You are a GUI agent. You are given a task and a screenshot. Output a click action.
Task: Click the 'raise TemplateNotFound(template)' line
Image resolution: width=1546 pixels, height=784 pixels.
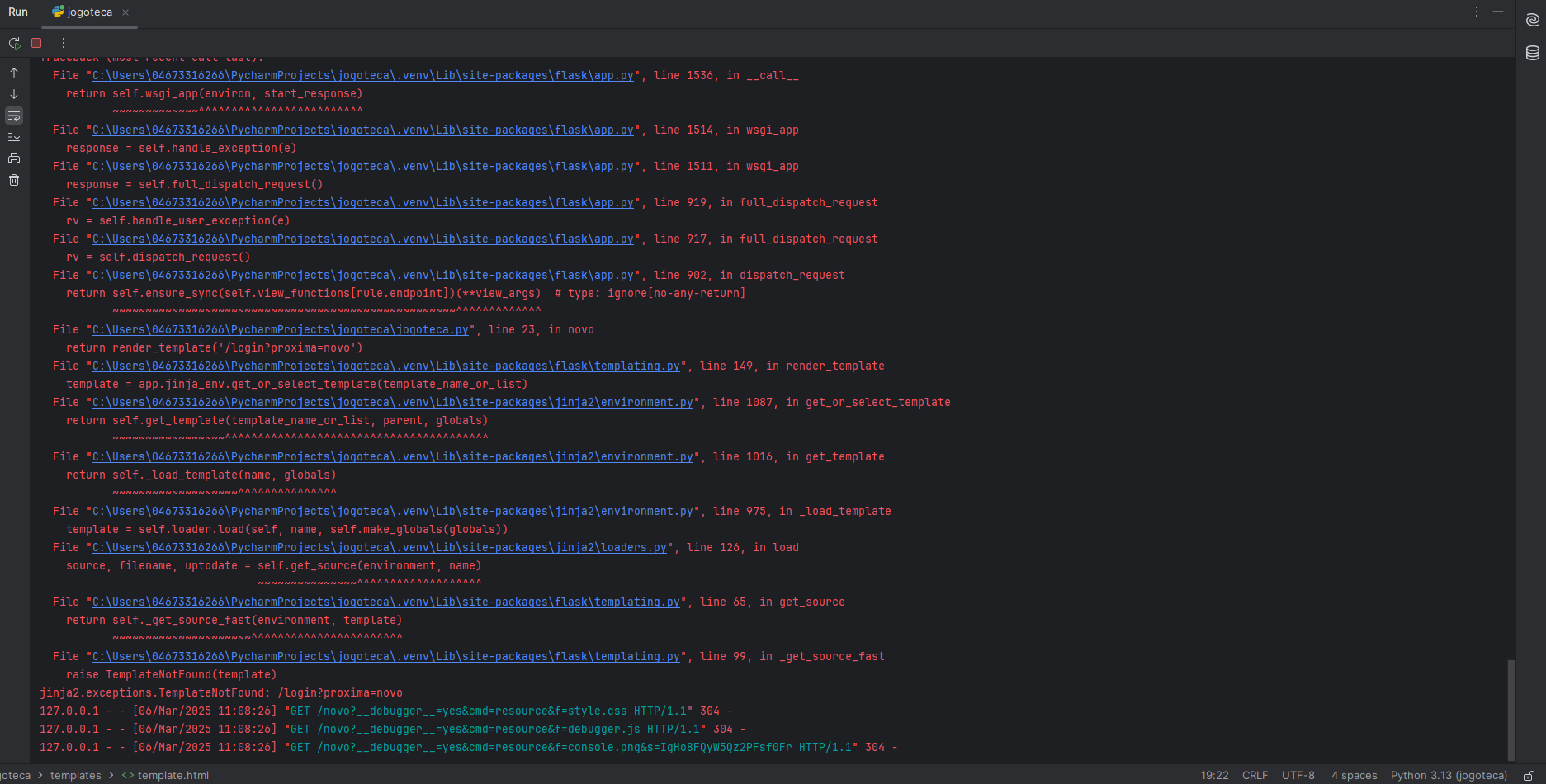point(172,675)
